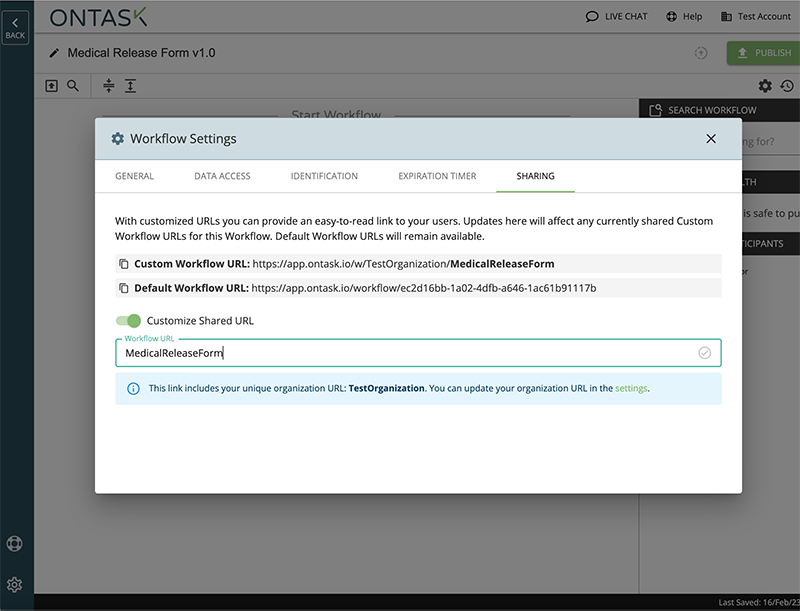Open Live Chat
Screen dimensions: 800x611
point(616,16)
